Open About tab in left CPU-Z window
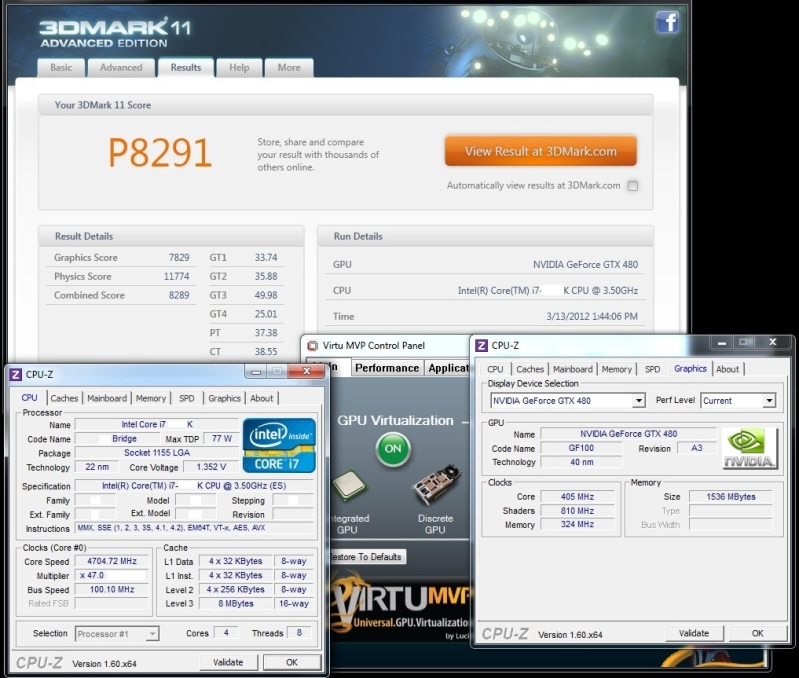 click(x=261, y=398)
